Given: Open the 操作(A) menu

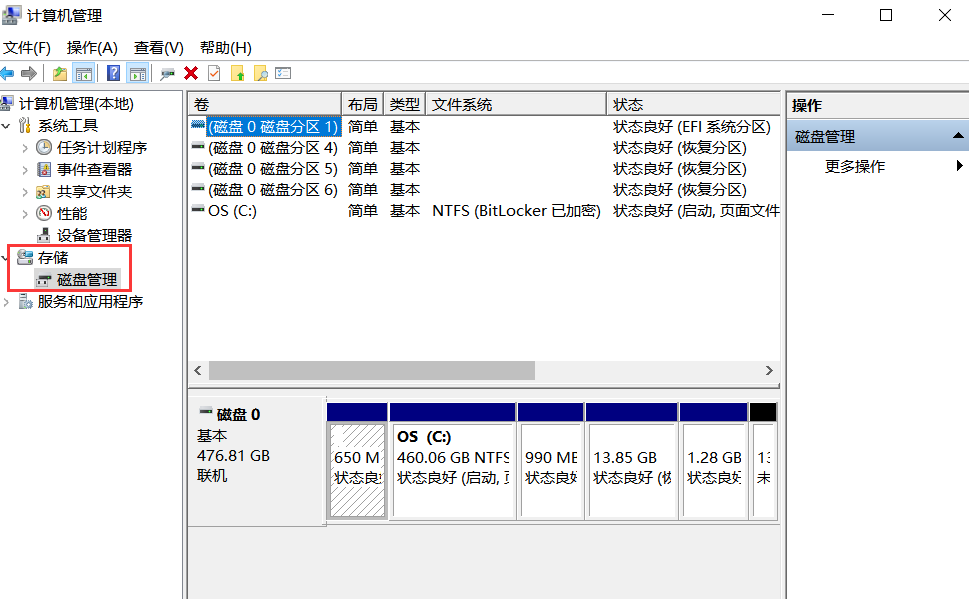Looking at the screenshot, I should (92, 47).
